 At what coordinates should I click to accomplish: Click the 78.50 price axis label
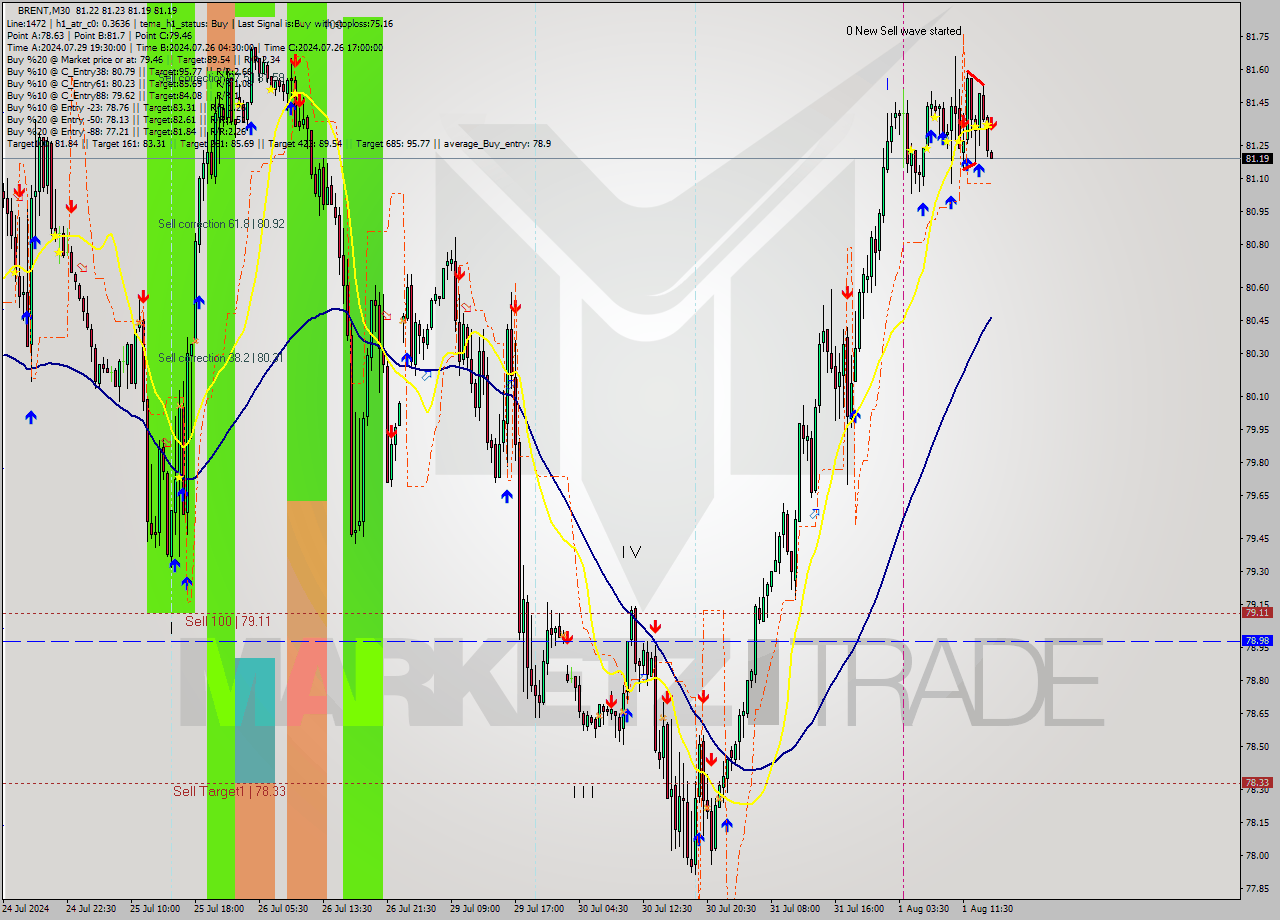1257,747
